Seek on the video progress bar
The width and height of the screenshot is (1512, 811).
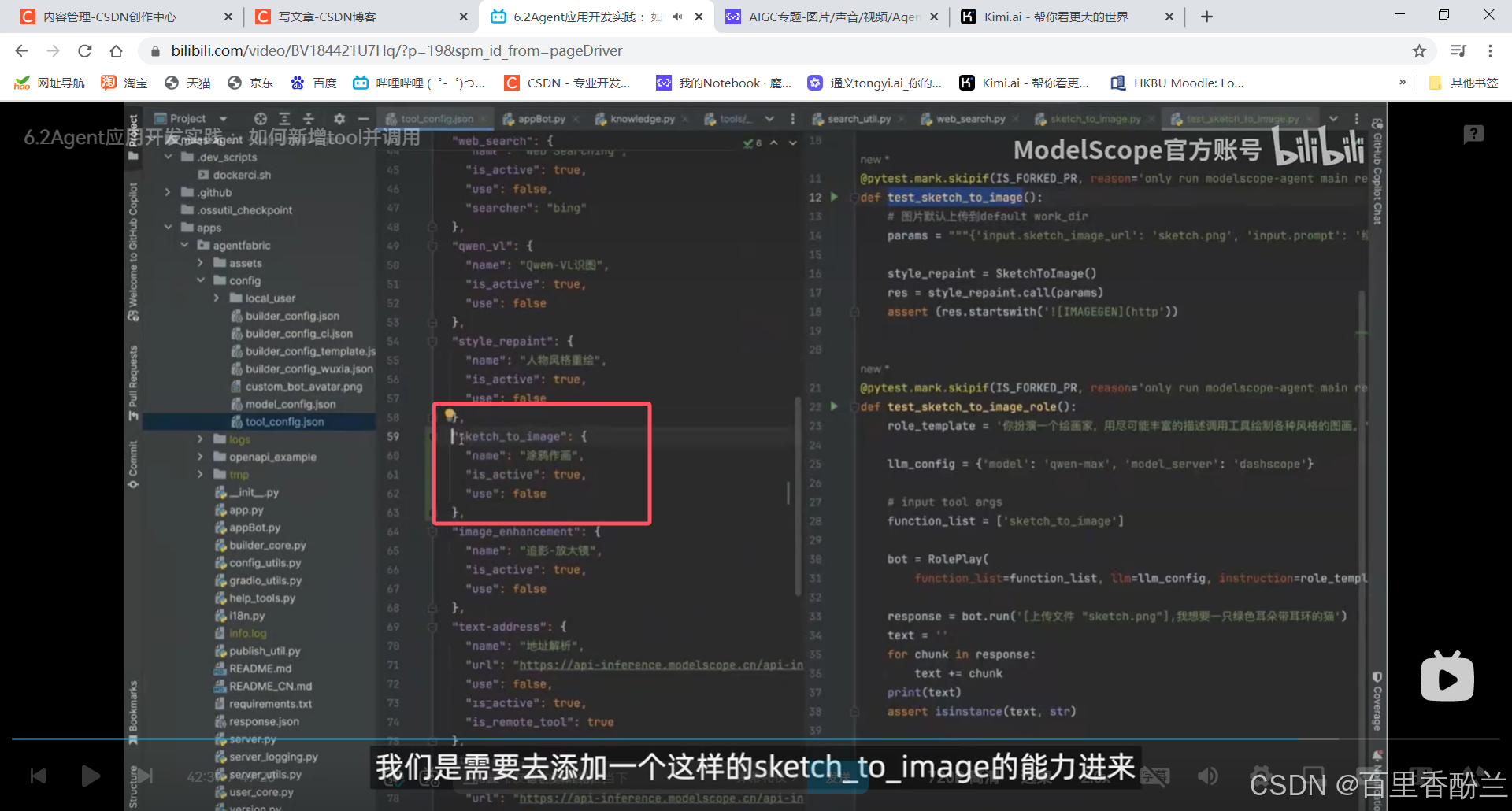pos(755,739)
